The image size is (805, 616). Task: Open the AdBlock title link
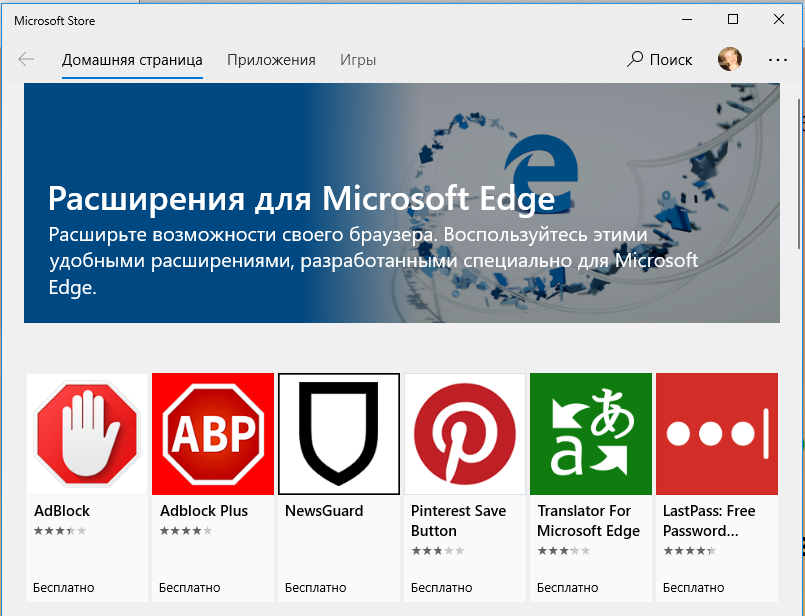[62, 511]
